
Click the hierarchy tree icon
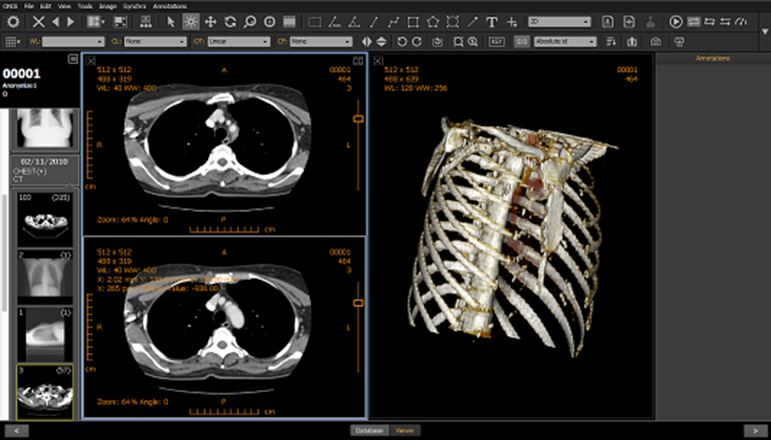pyautogui.click(x=146, y=22)
